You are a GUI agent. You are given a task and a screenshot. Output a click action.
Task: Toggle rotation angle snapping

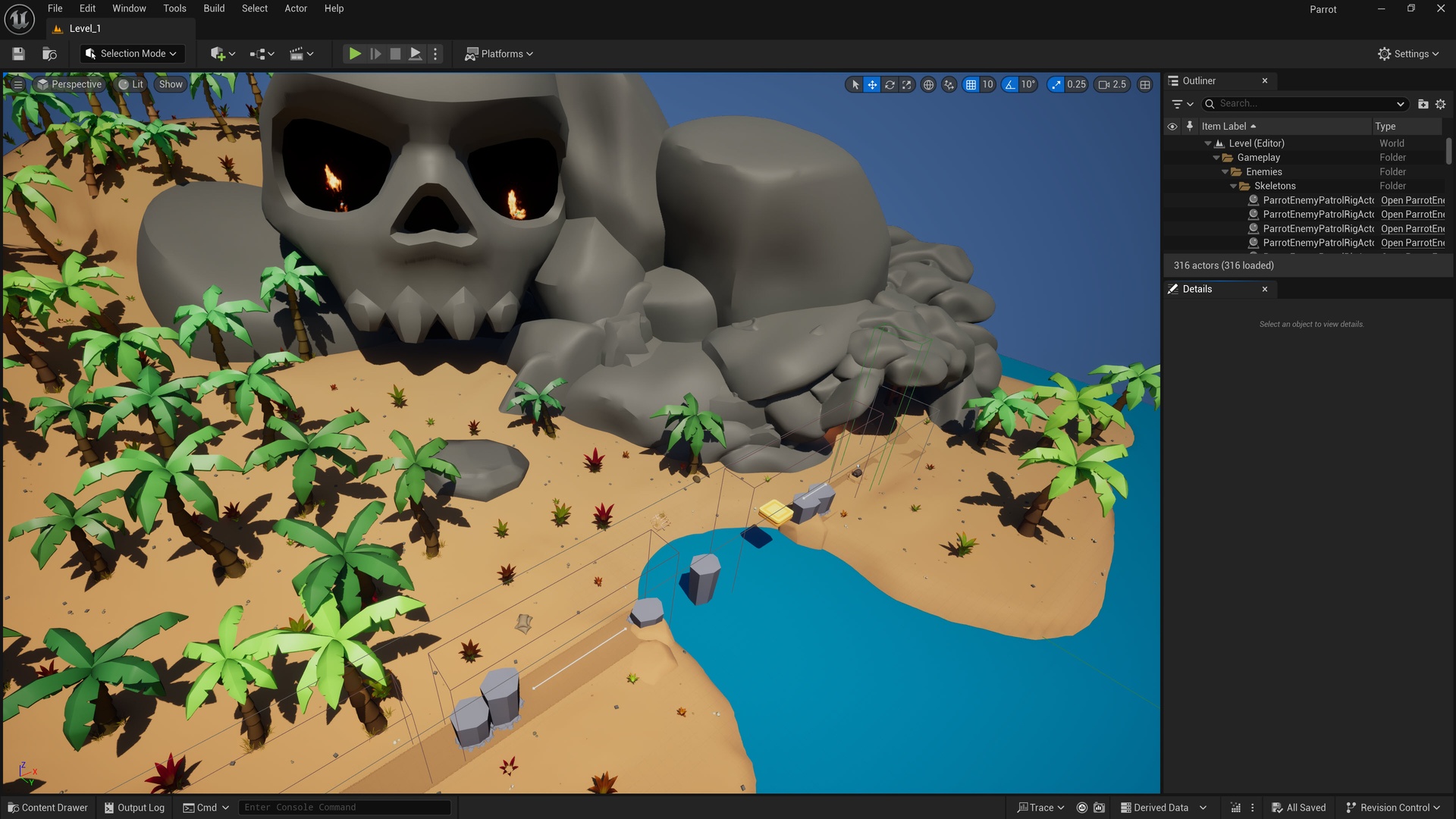[1010, 85]
